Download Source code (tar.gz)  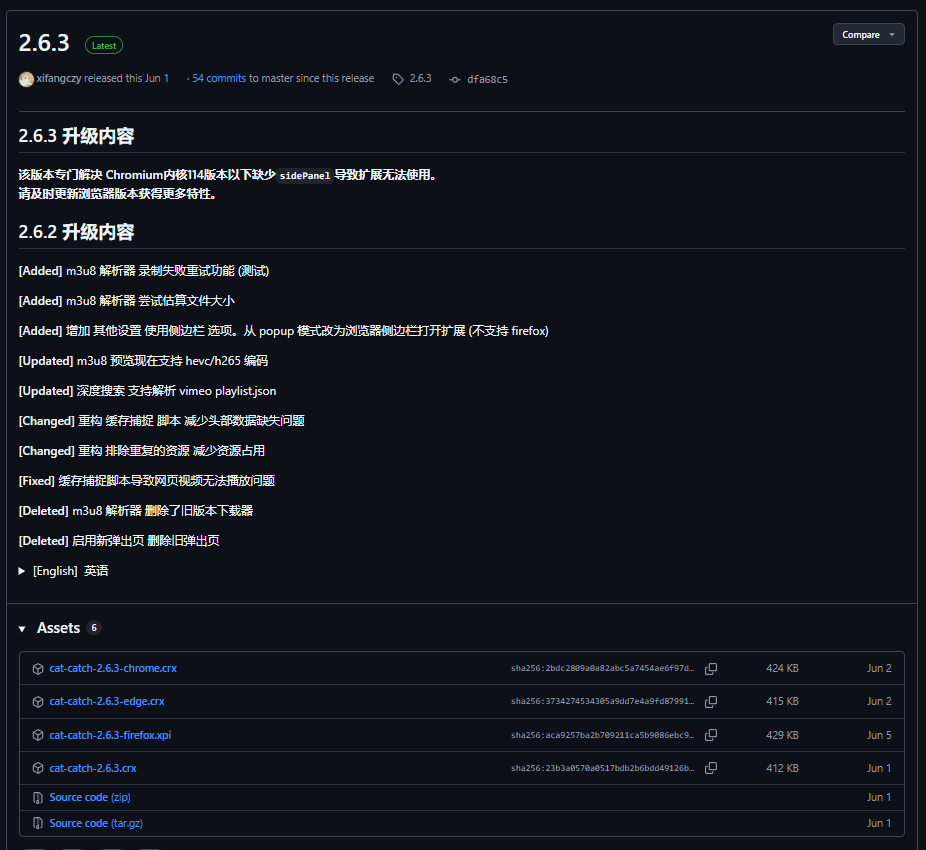(96, 823)
